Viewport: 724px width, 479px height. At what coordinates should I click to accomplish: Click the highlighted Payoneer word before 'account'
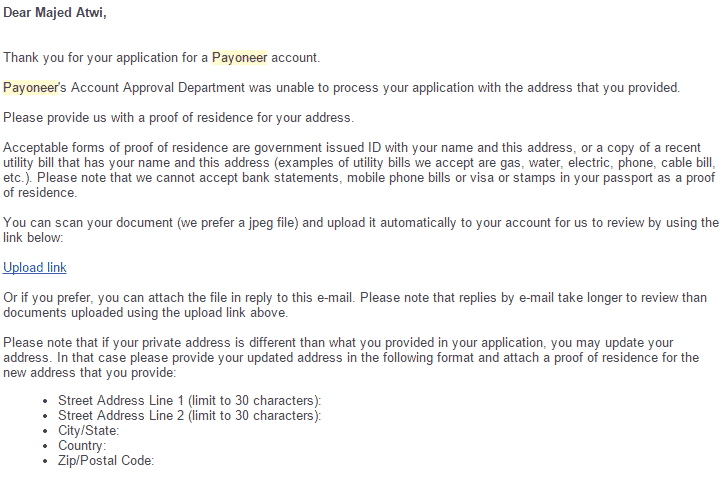tap(239, 58)
